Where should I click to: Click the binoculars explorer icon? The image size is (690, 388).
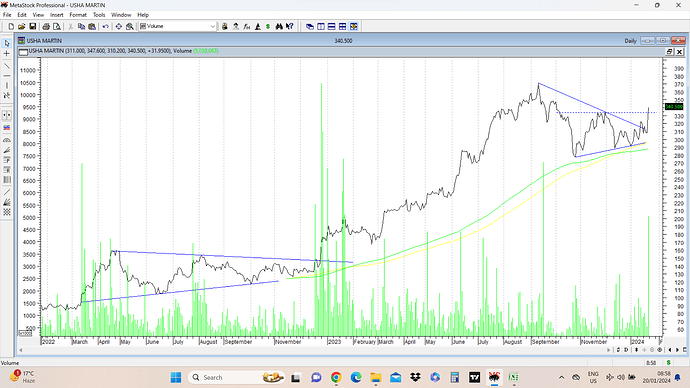279,26
